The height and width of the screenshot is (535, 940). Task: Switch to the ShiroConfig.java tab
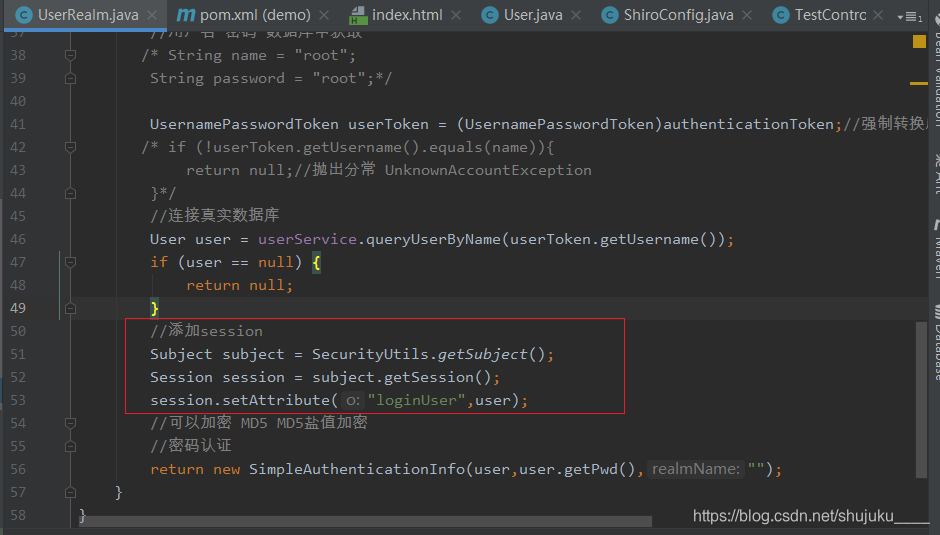(678, 15)
